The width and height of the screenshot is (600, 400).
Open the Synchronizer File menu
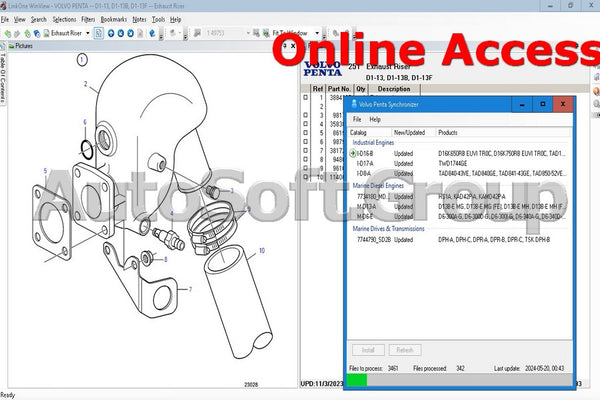point(357,119)
